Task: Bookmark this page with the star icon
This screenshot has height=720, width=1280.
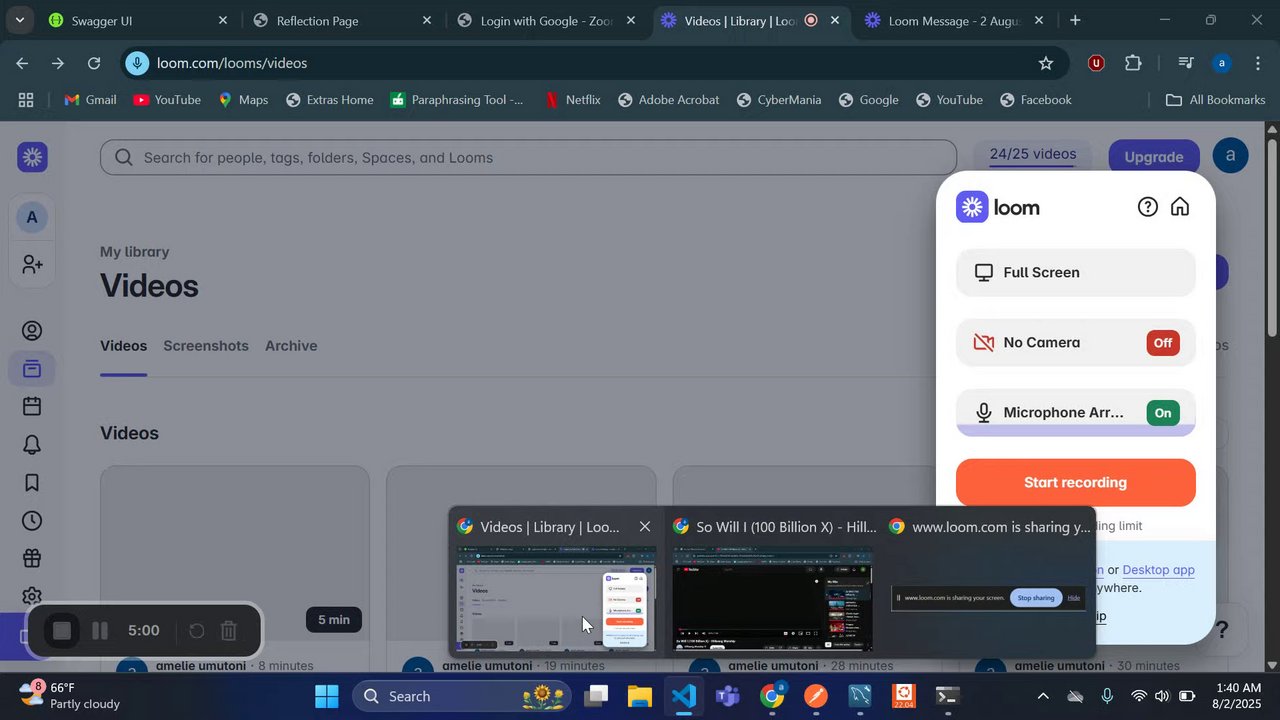Action: [x=1046, y=63]
